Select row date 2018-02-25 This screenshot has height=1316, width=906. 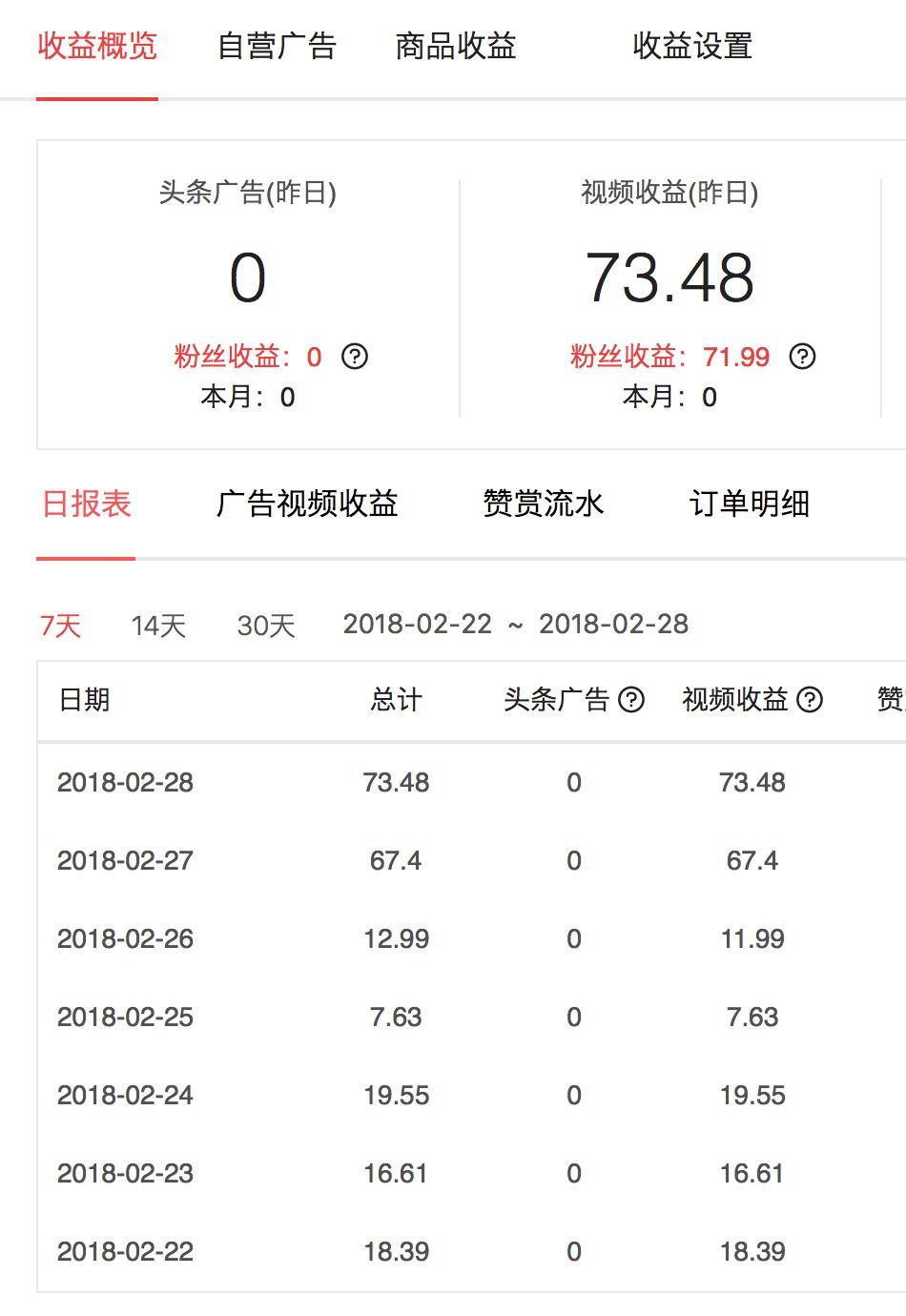point(125,1018)
